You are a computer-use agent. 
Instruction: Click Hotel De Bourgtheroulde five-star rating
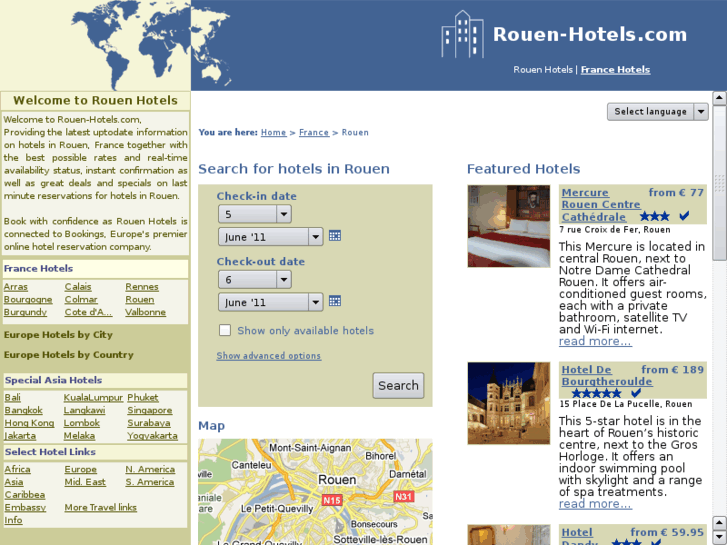point(596,393)
